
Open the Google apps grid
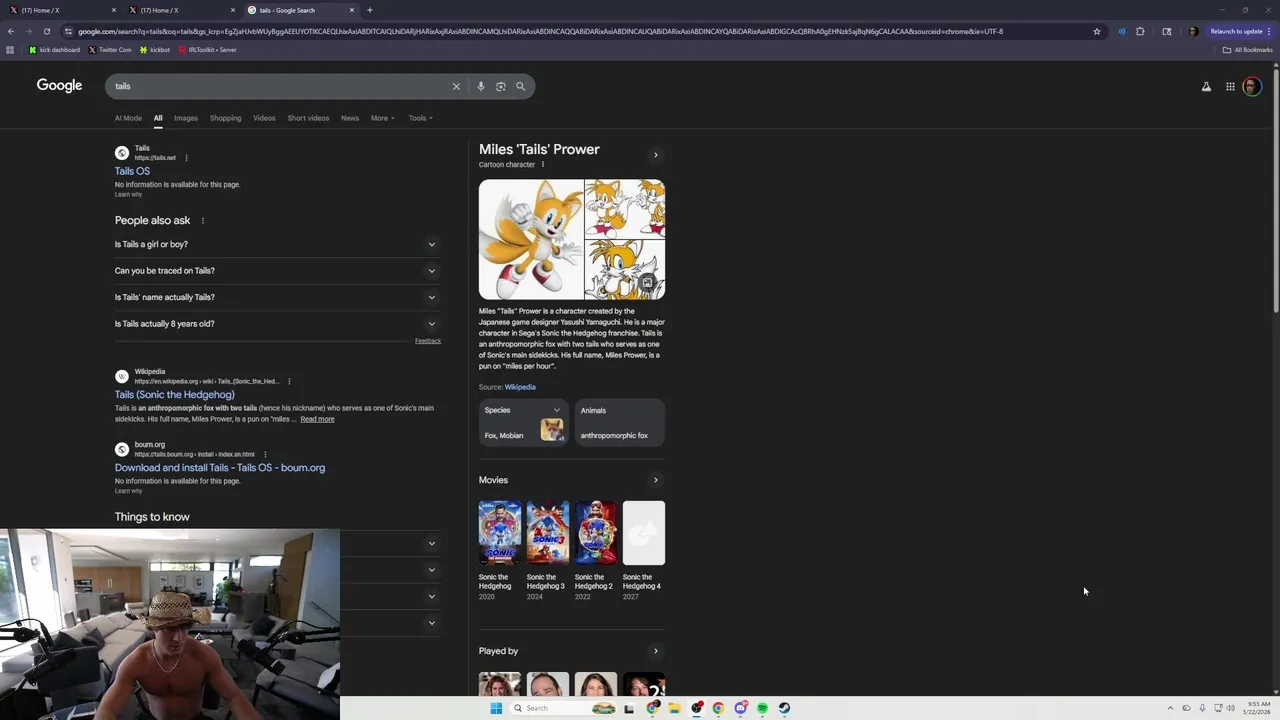(x=1230, y=87)
